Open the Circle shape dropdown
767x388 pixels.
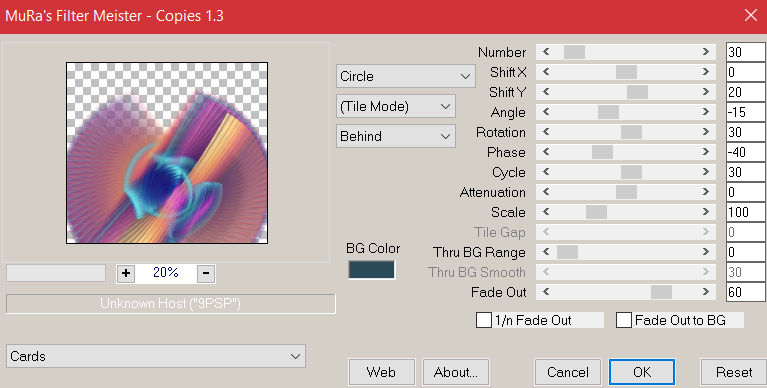coord(406,76)
